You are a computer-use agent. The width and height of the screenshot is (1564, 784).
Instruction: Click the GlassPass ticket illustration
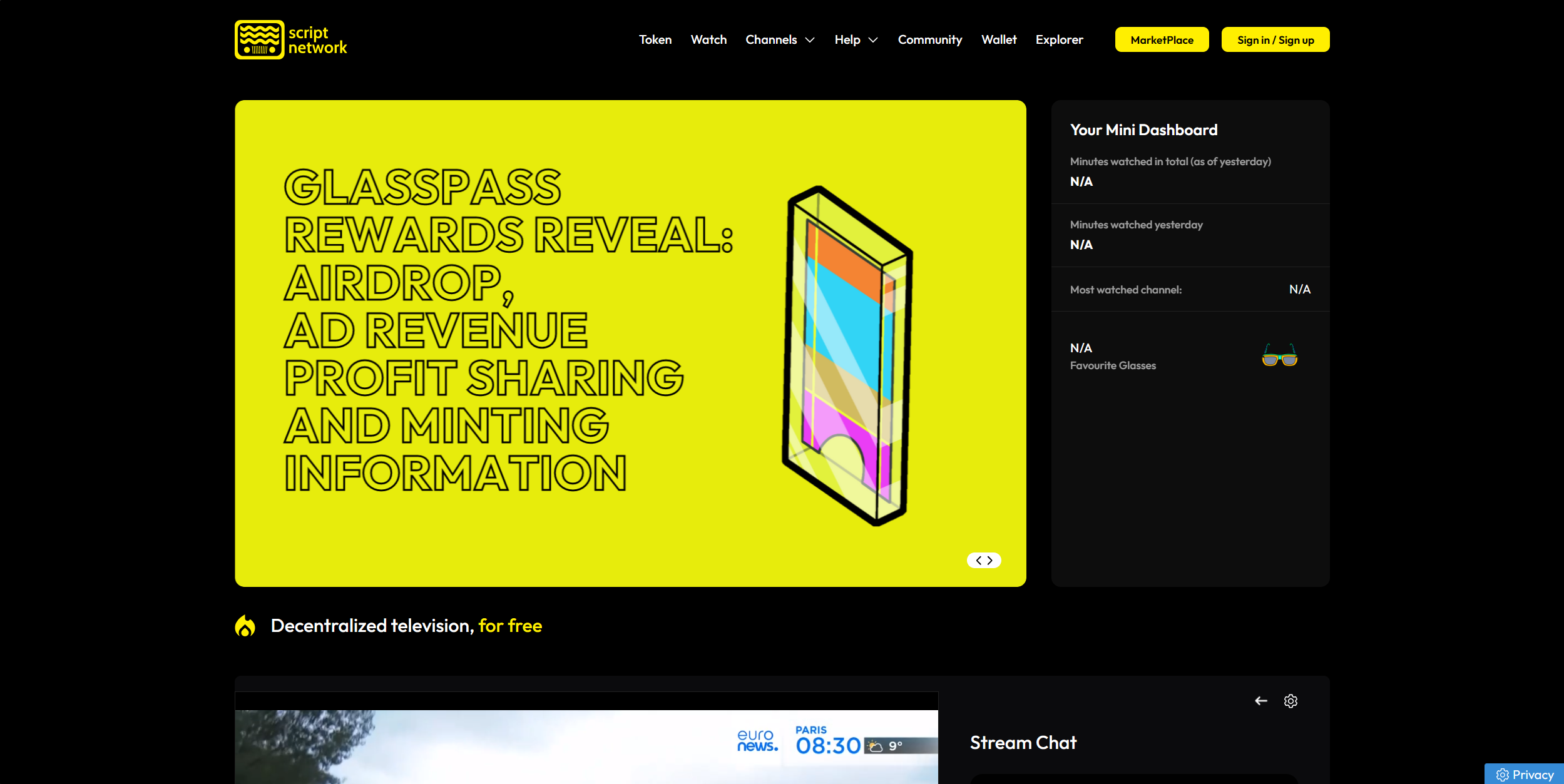pyautogui.click(x=847, y=355)
